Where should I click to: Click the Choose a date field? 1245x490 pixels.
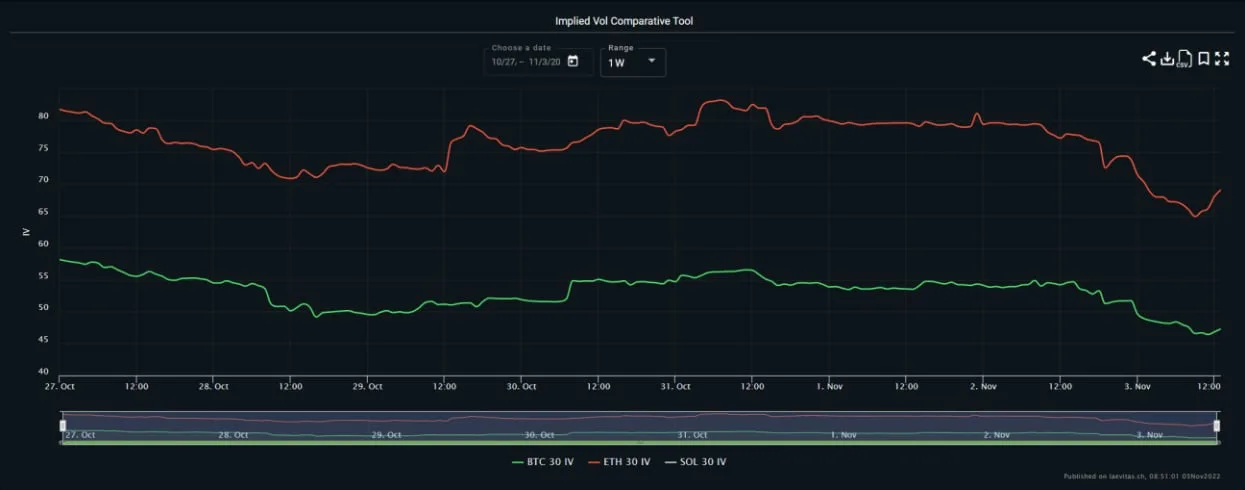(x=536, y=61)
